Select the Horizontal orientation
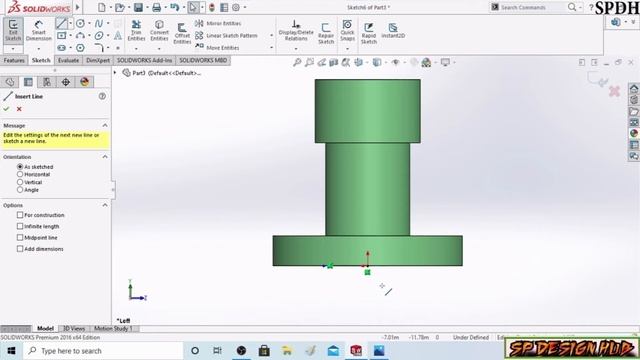The height and width of the screenshot is (360, 640). [x=20, y=174]
